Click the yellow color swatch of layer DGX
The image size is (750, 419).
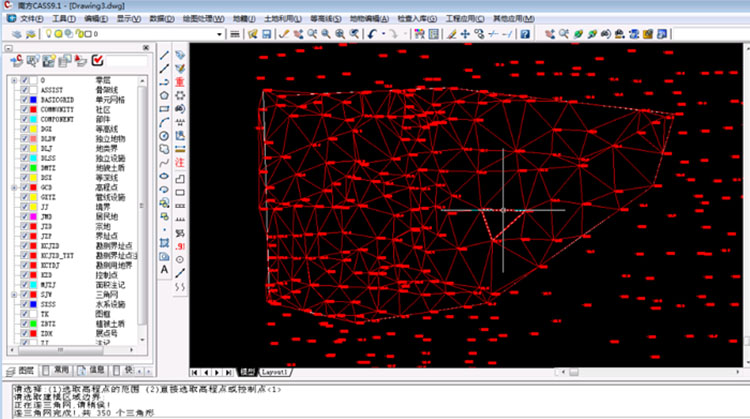pos(33,129)
